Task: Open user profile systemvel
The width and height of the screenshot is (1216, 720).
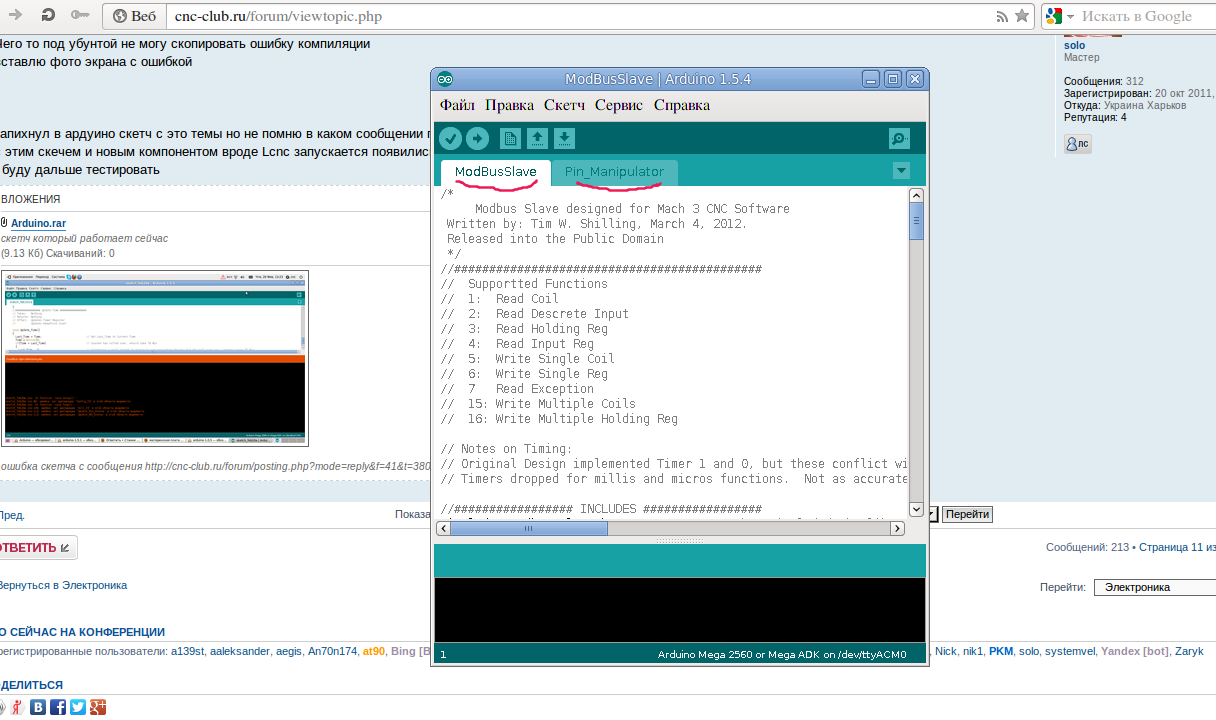Action: coord(1070,651)
